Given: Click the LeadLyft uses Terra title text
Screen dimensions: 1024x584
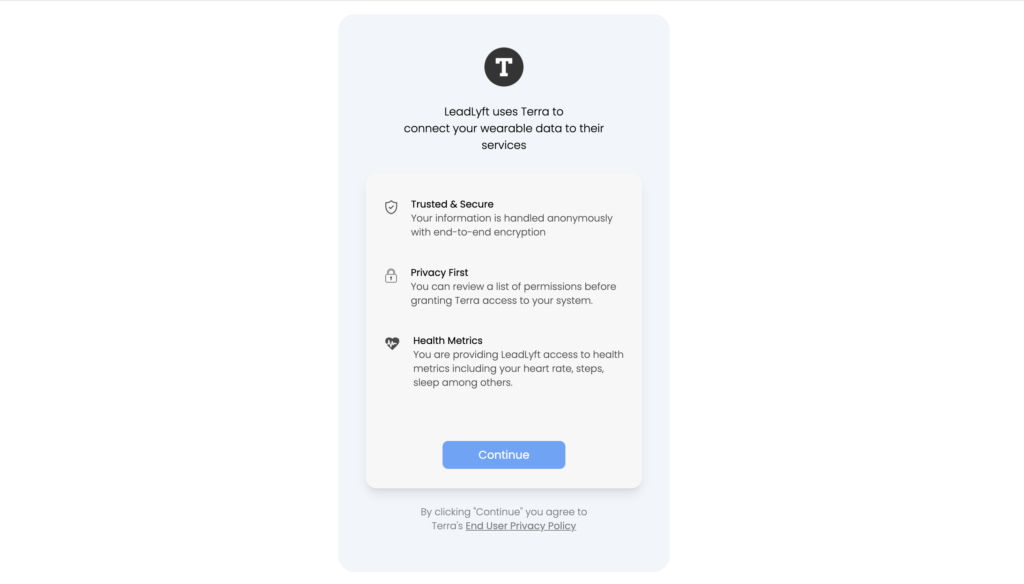Looking at the screenshot, I should tap(504, 127).
